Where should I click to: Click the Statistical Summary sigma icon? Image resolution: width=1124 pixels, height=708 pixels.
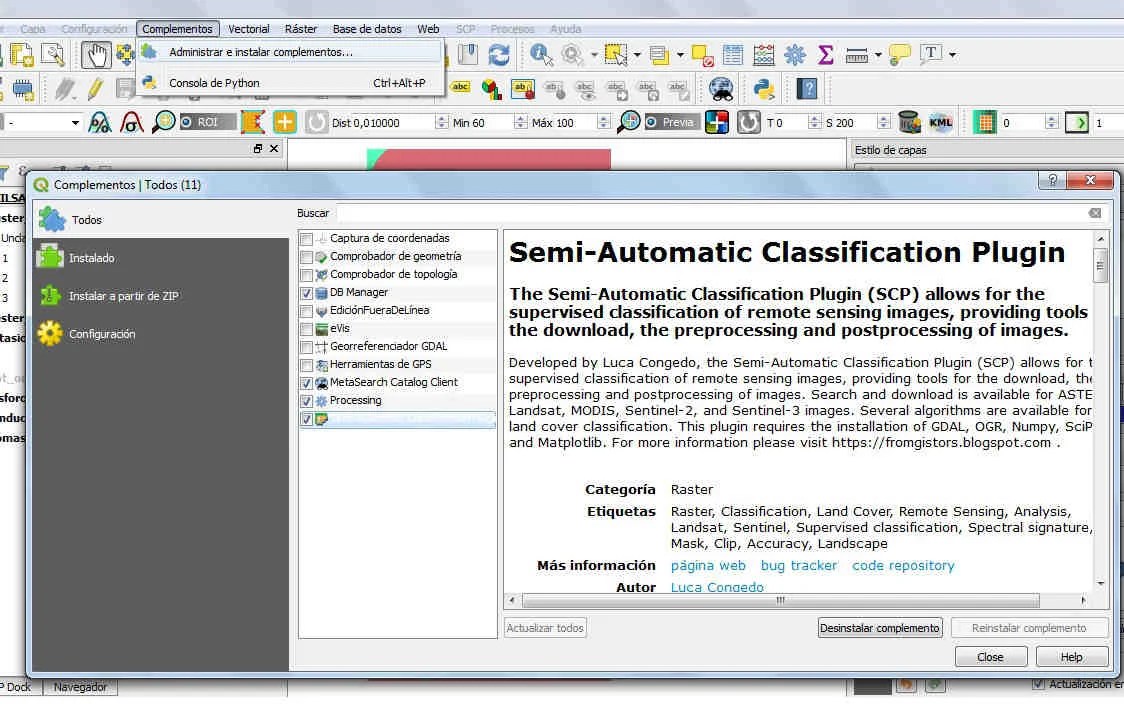pos(825,54)
